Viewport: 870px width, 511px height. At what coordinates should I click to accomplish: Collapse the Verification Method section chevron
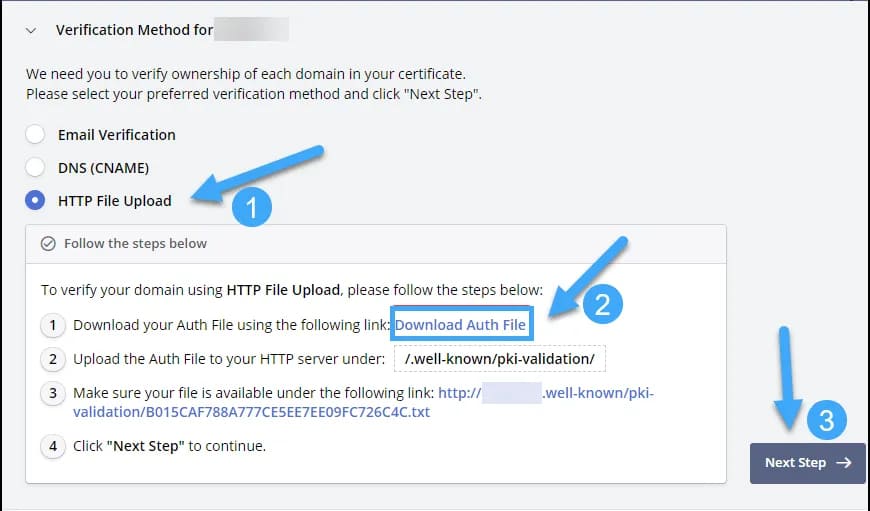(31, 31)
